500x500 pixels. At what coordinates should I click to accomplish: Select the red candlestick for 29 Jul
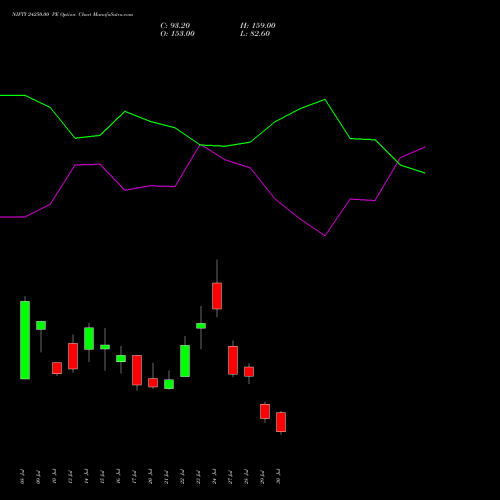(265, 411)
